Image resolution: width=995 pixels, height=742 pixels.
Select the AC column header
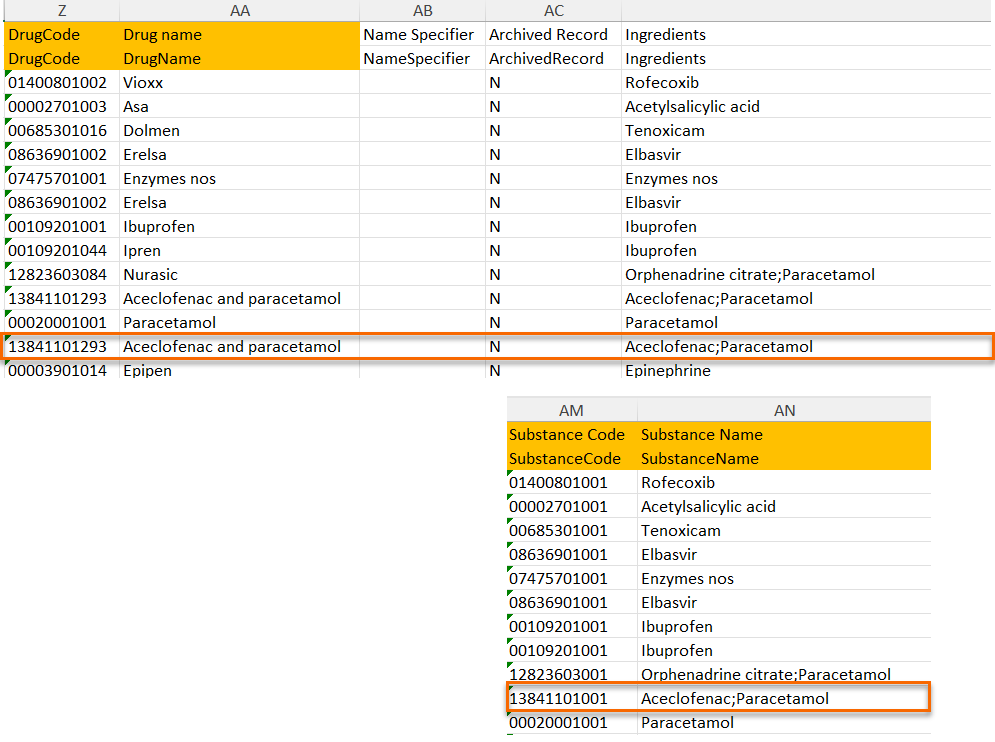click(553, 10)
